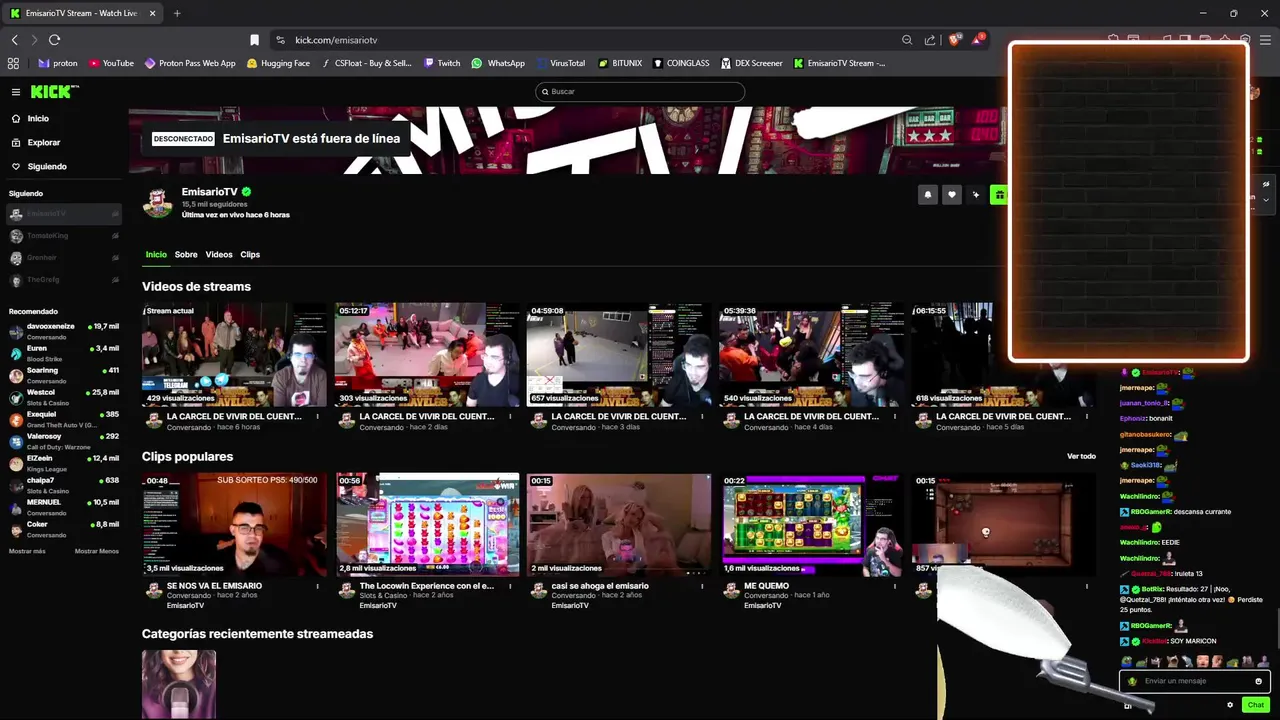Switch to the Sobre tab
The width and height of the screenshot is (1280, 720).
(186, 254)
